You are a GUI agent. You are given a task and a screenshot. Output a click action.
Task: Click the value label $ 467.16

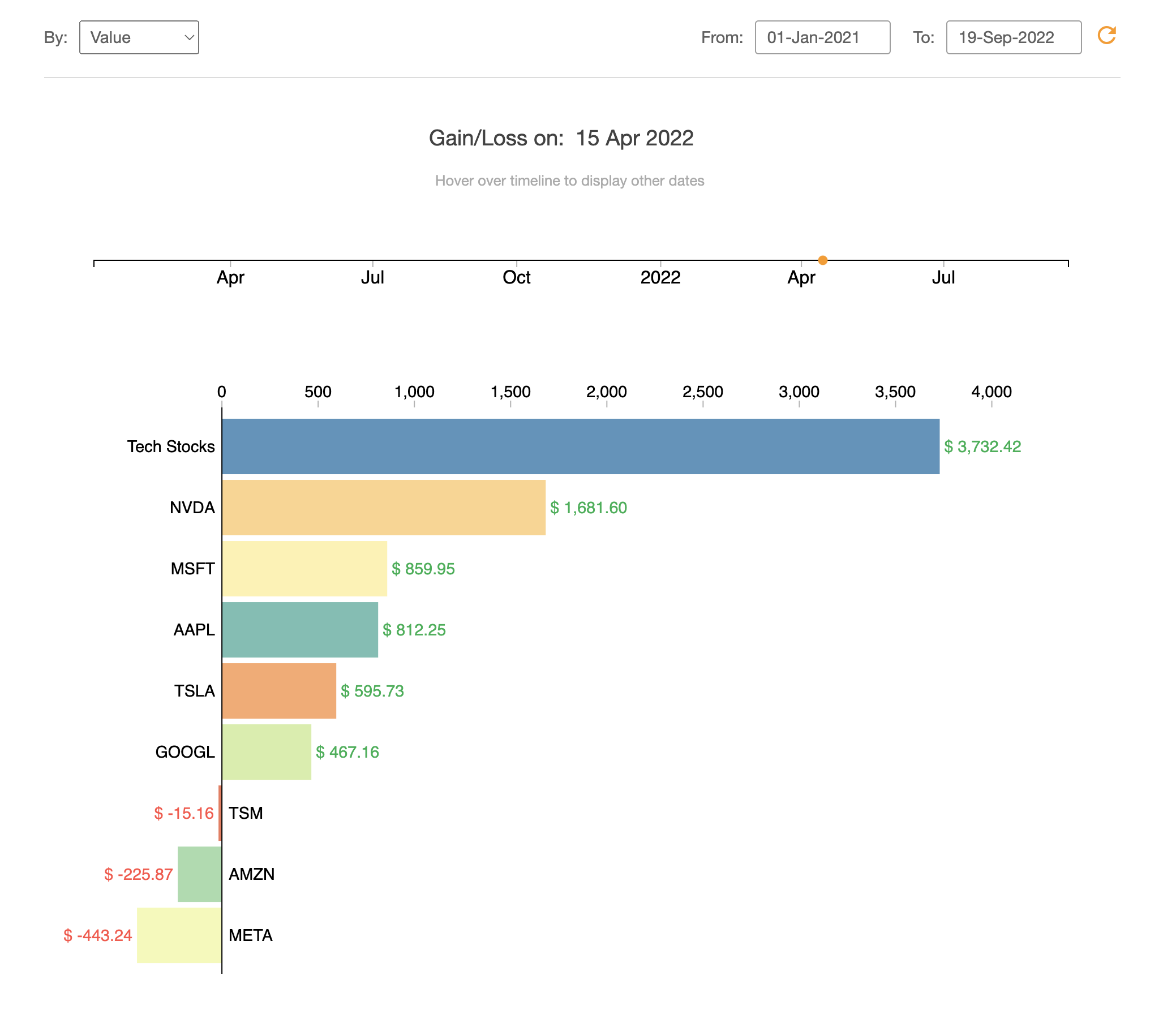coord(347,752)
